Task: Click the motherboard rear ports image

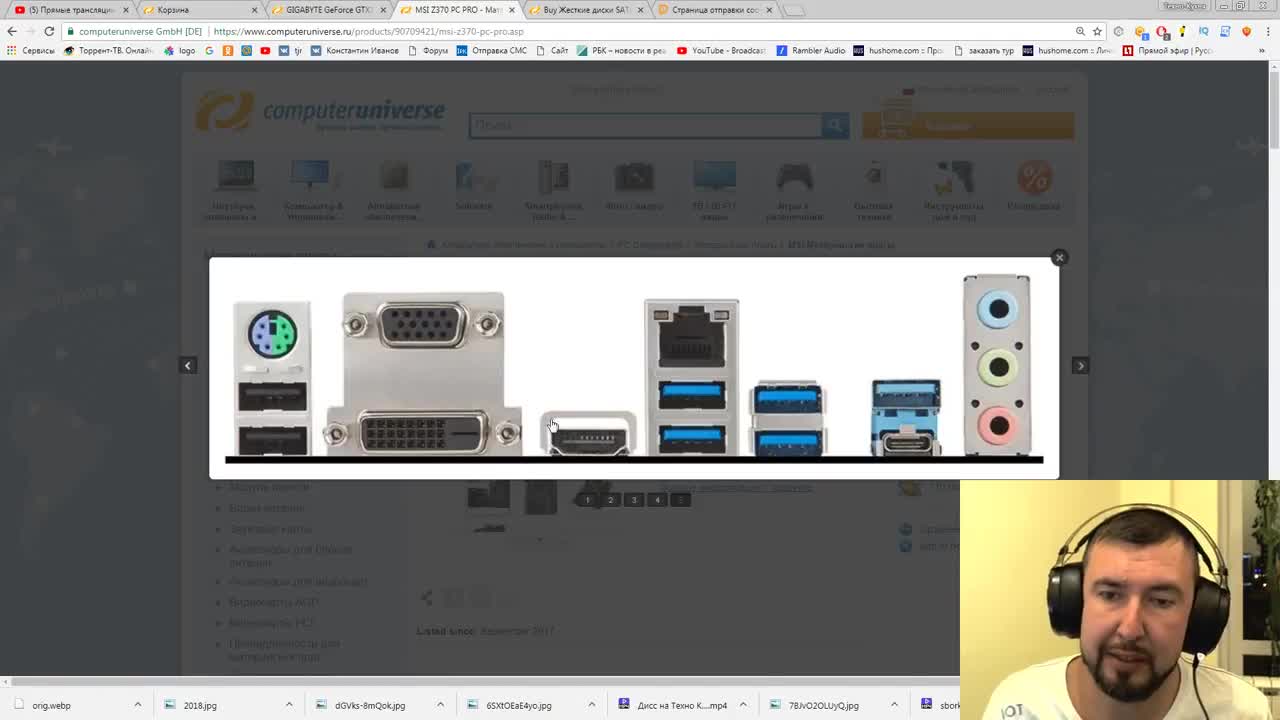Action: click(x=634, y=368)
